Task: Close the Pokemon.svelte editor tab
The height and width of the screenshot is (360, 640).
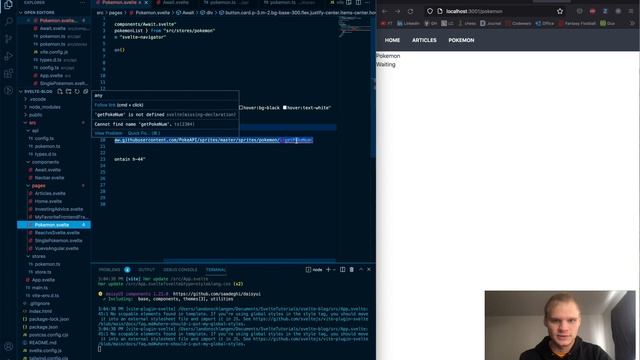Action: pyautogui.click(x=146, y=3)
